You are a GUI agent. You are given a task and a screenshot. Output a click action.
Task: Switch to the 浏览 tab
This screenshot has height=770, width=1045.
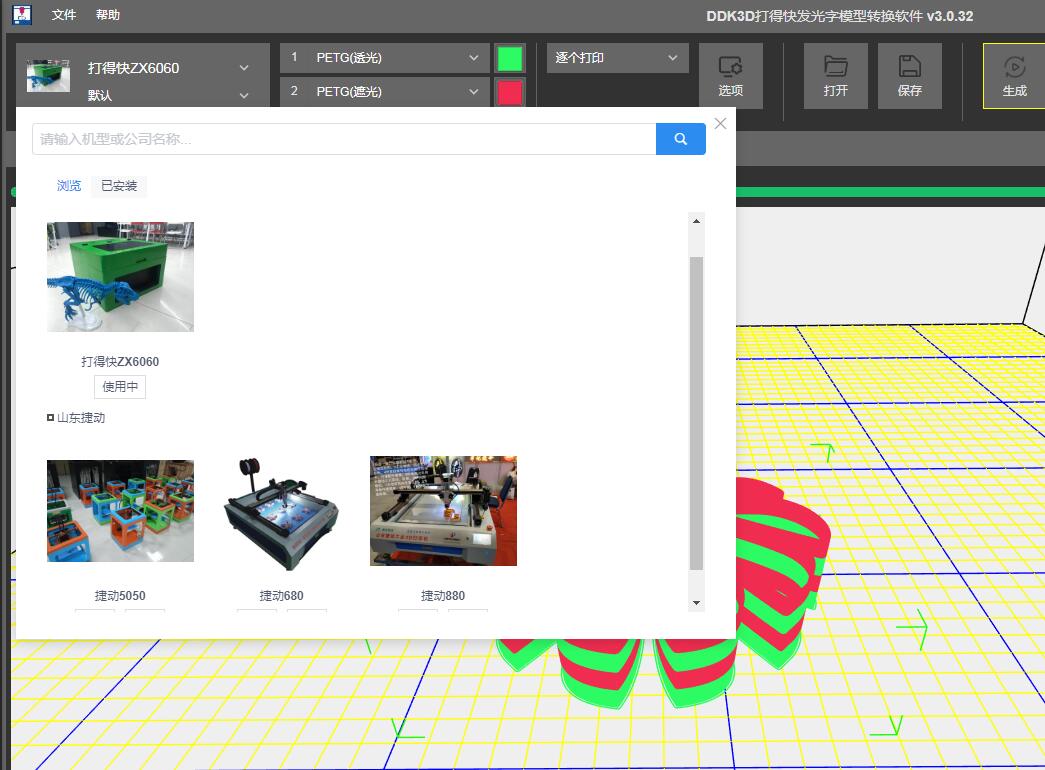tap(69, 185)
